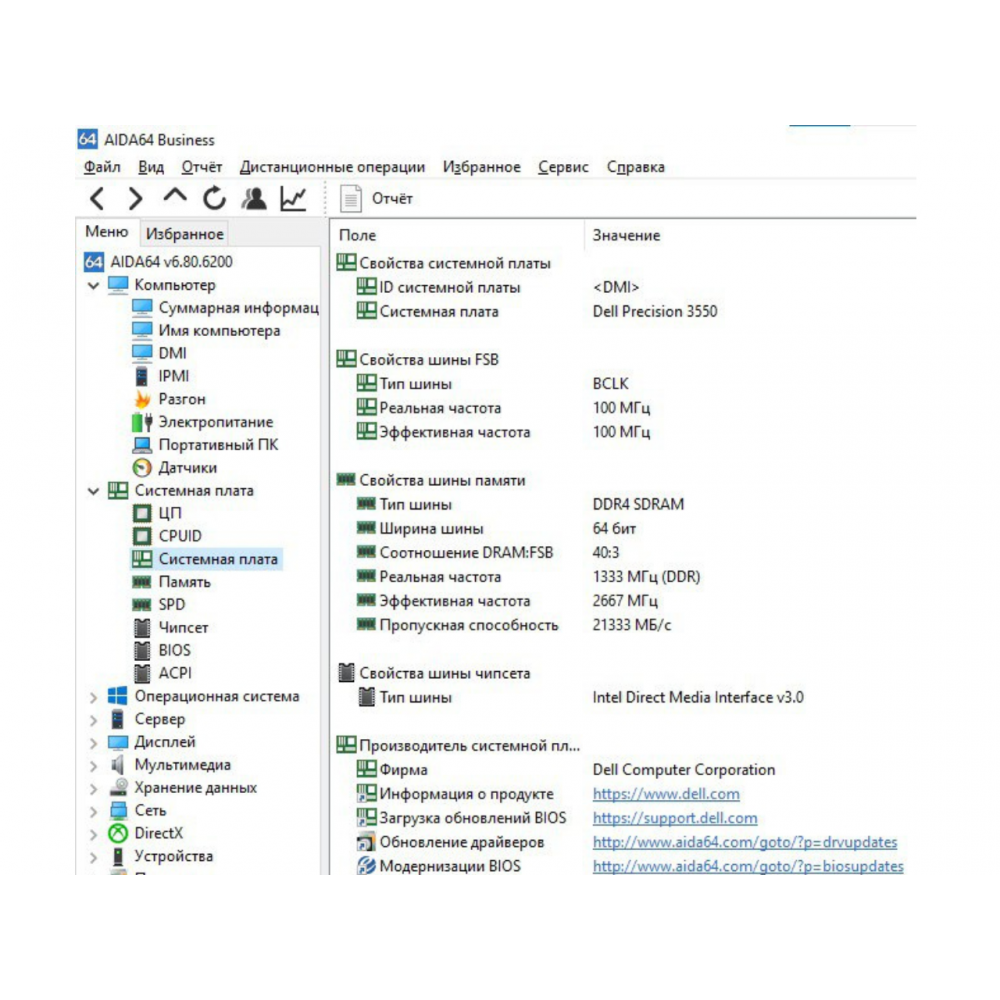Open the Файл menu
The height and width of the screenshot is (1000, 1000).
pos(102,167)
